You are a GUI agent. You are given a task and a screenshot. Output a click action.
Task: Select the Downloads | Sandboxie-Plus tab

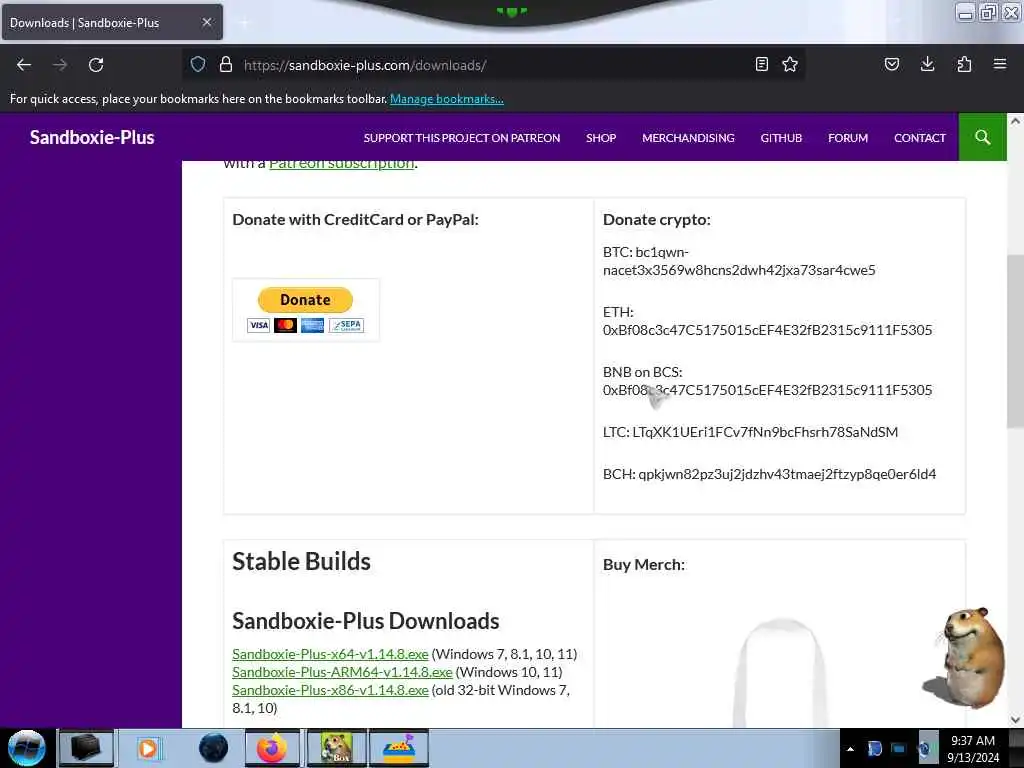tap(112, 22)
